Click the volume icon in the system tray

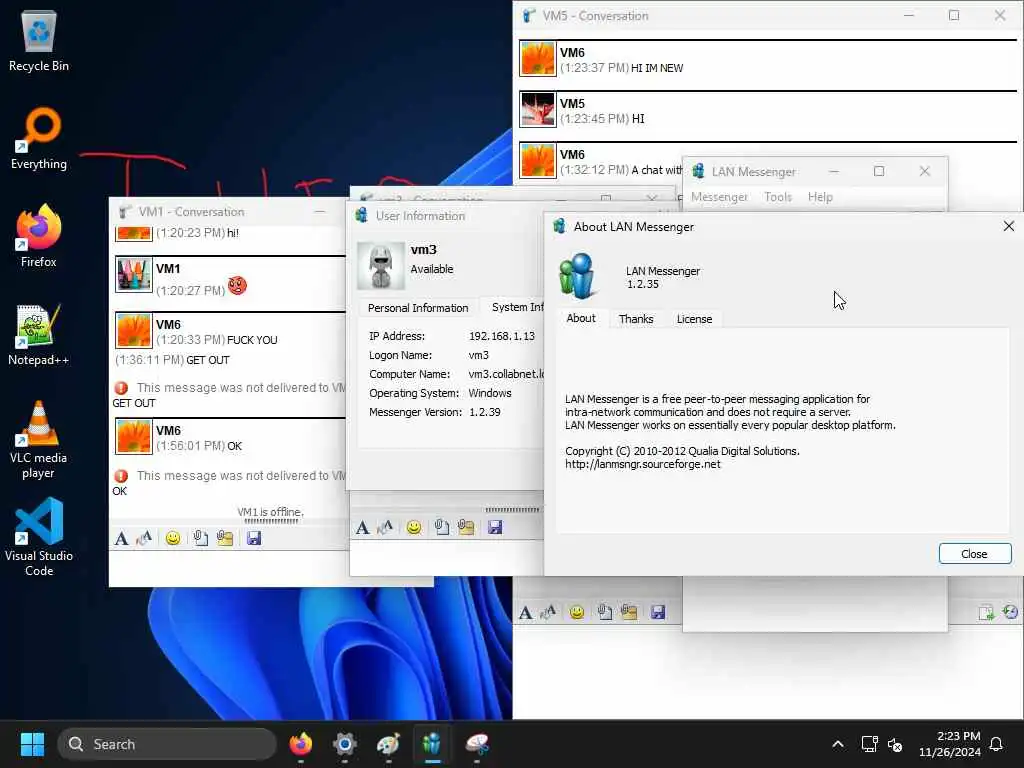click(x=895, y=744)
